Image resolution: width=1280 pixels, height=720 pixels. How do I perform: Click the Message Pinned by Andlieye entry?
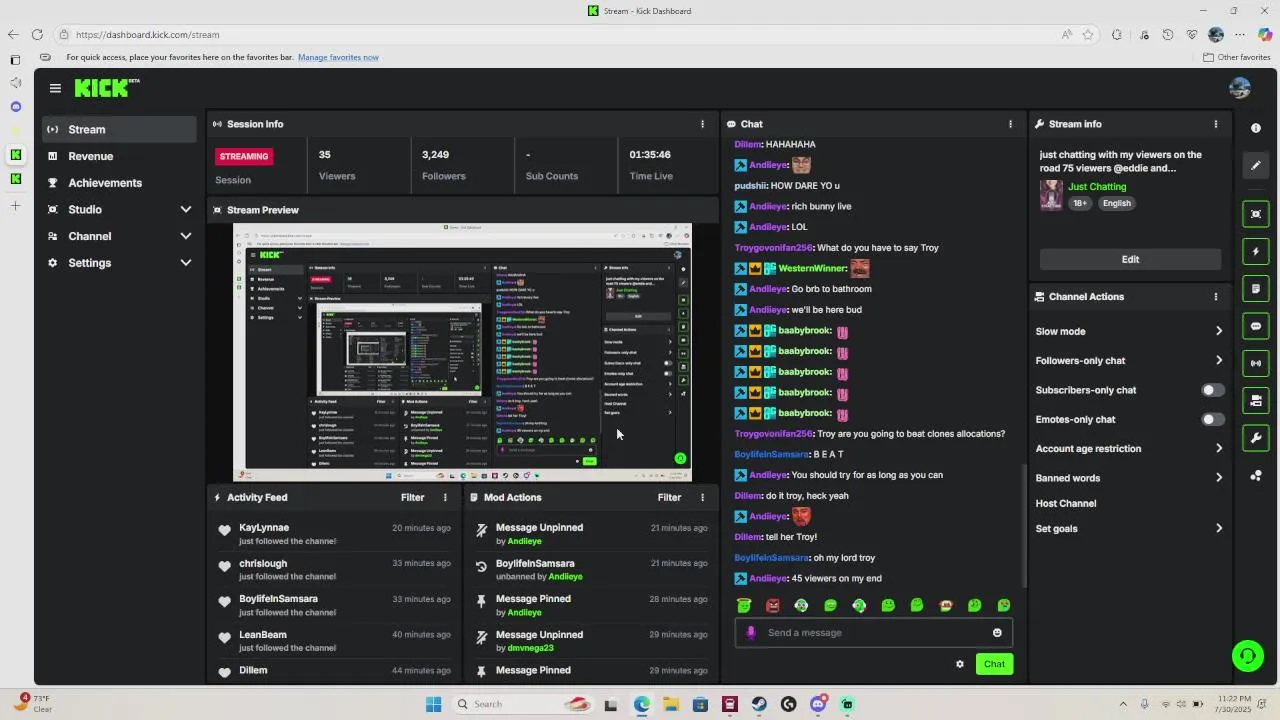coord(590,605)
